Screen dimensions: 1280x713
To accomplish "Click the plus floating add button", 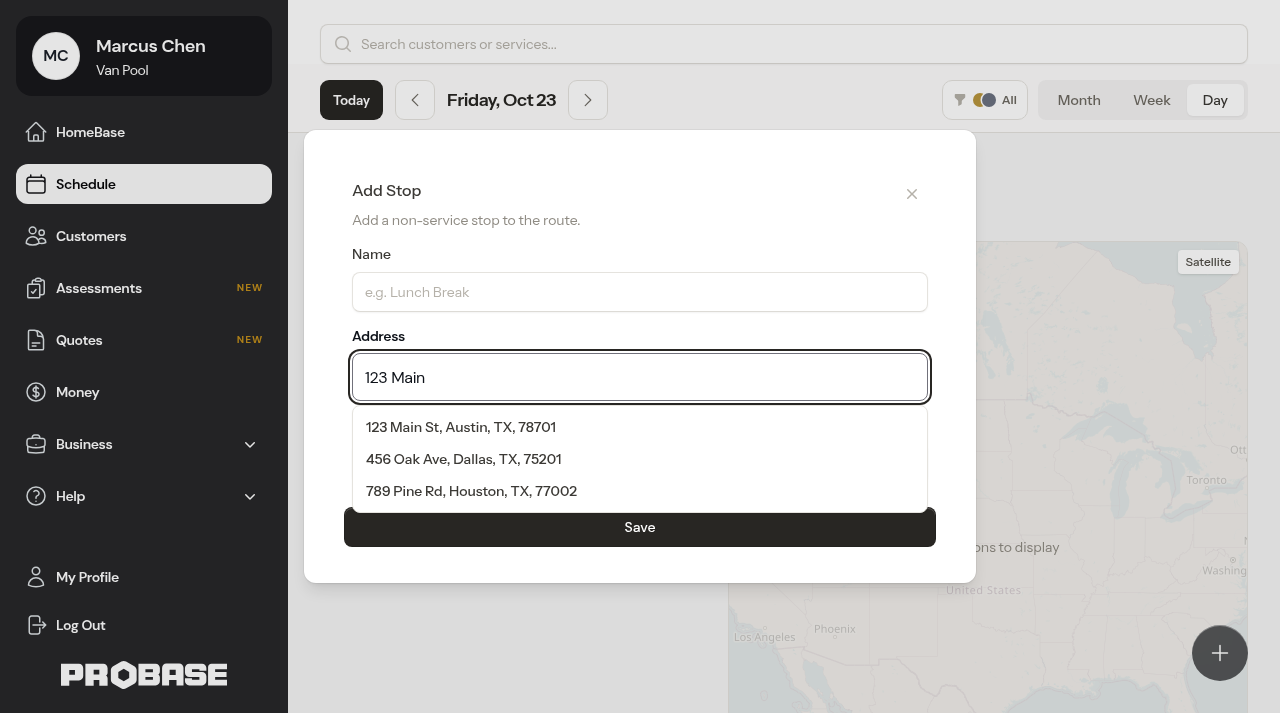I will click(x=1220, y=653).
